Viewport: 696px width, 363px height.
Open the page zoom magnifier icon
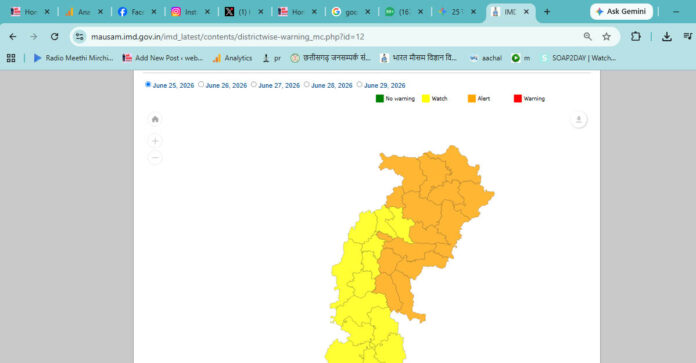coord(587,37)
